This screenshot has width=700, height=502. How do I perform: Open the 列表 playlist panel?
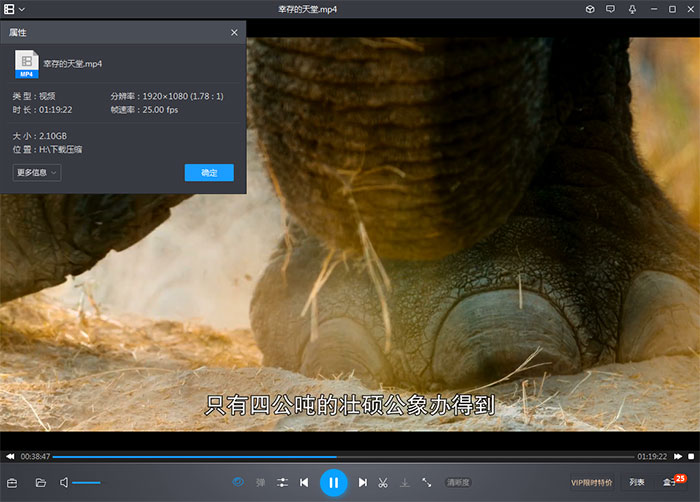(637, 483)
